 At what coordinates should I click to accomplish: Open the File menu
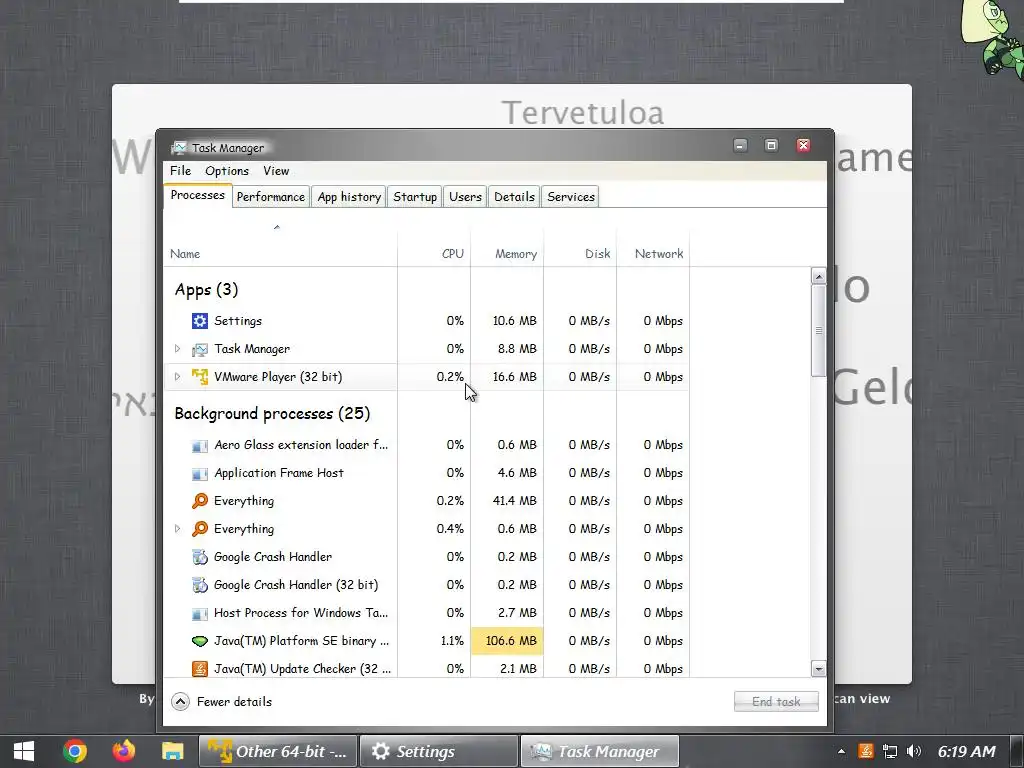(x=180, y=170)
